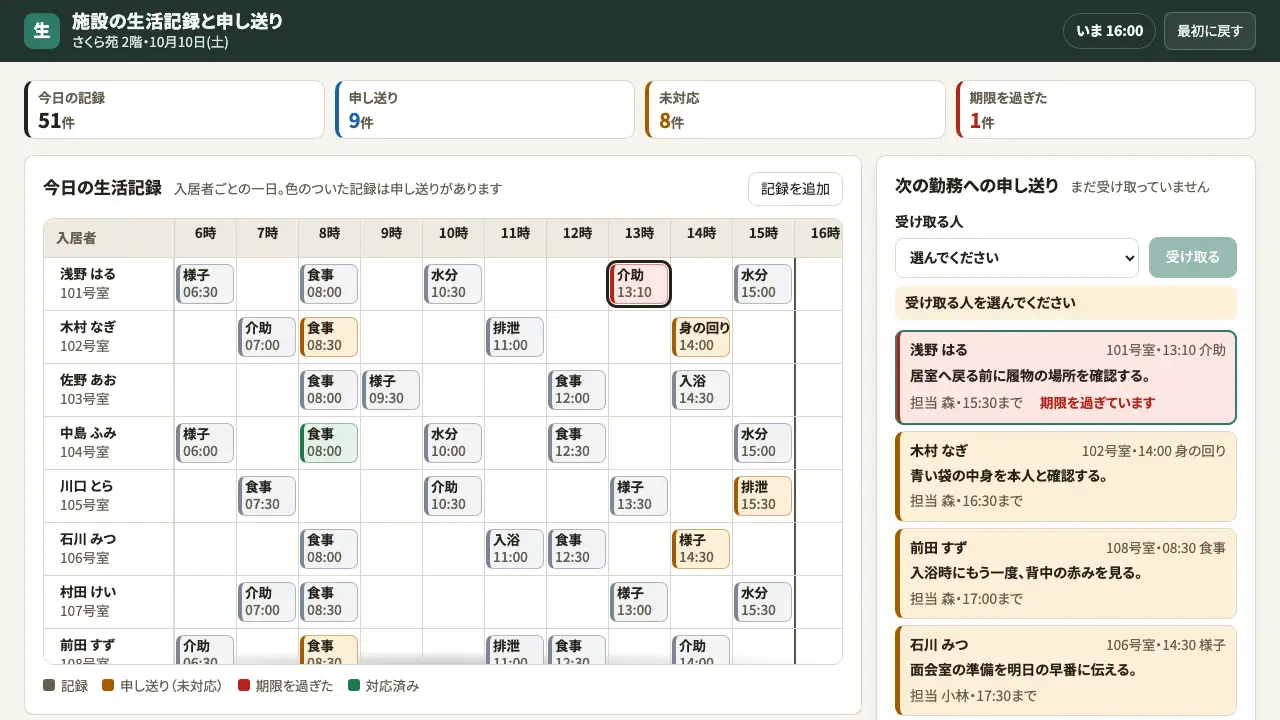
Task: Open 浅野 はる handover card 履物の場所
Action: pyautogui.click(x=1066, y=377)
